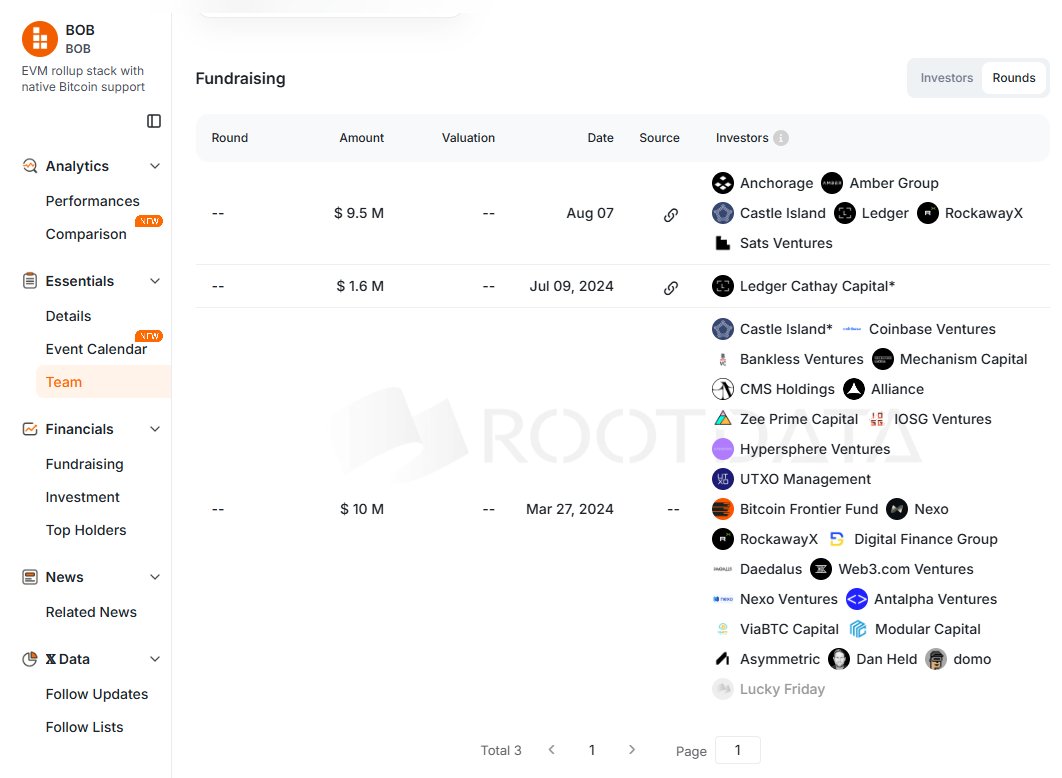1062x778 pixels.
Task: Click the "Total 3" pagination label
Action: point(501,750)
